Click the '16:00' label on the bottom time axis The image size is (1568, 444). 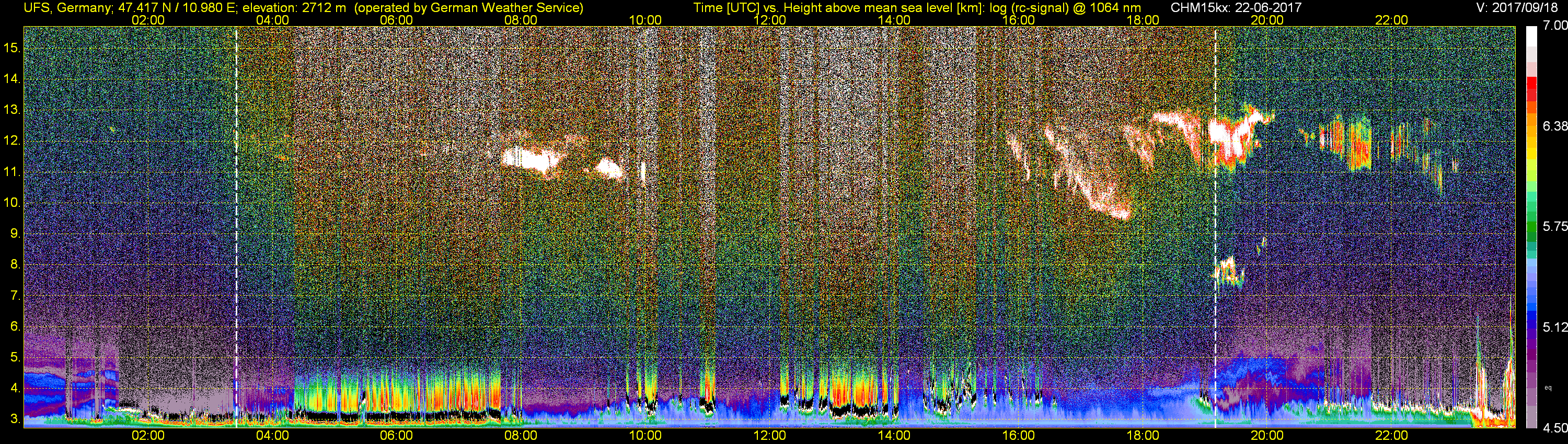tap(1018, 436)
